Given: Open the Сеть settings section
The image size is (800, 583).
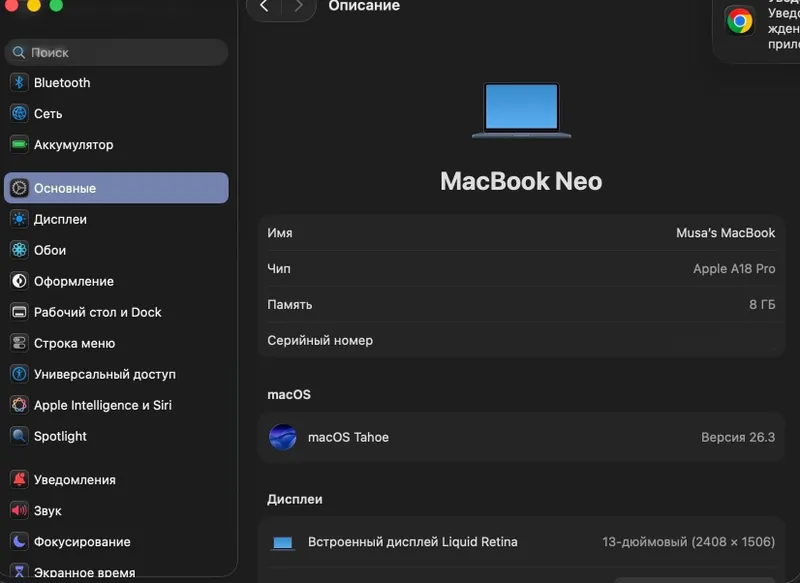Looking at the screenshot, I should 116,113.
